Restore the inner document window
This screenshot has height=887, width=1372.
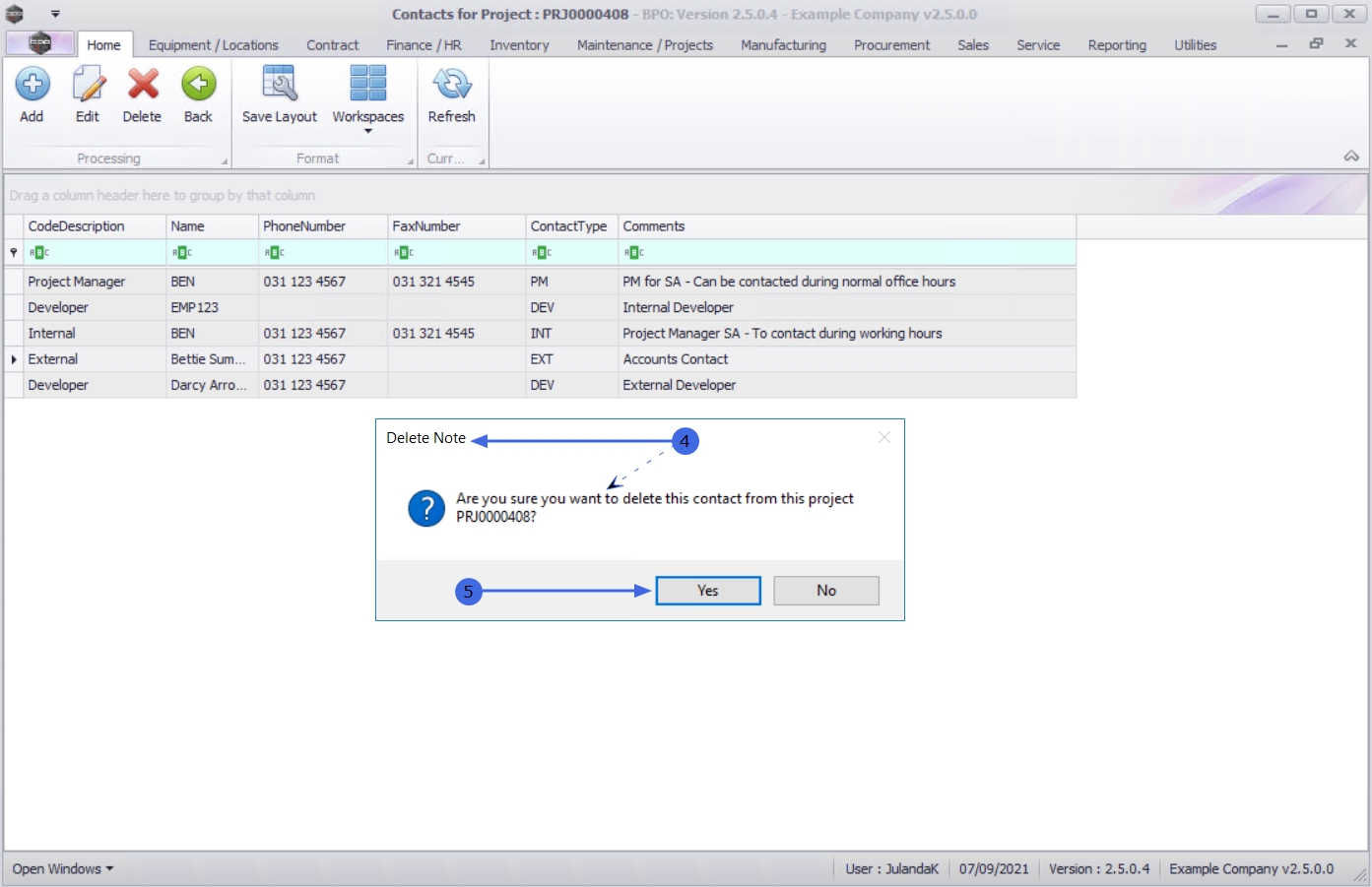(1316, 44)
